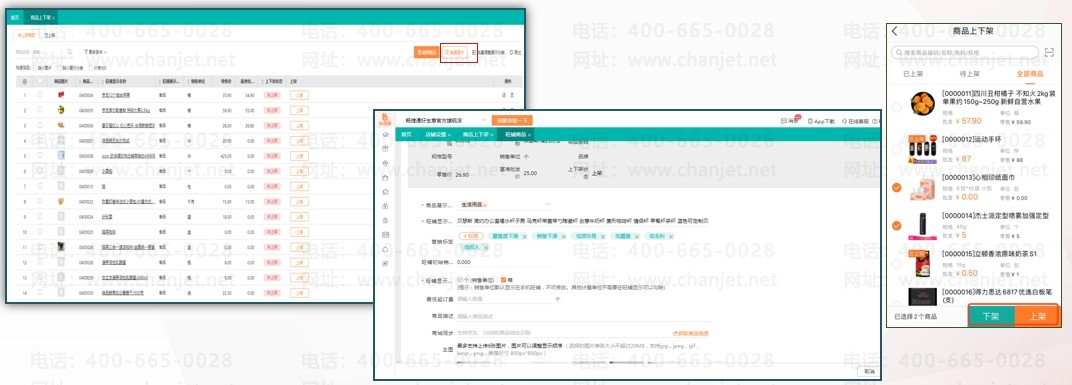Tick the select-all checkbox in the table header

pos(40,81)
